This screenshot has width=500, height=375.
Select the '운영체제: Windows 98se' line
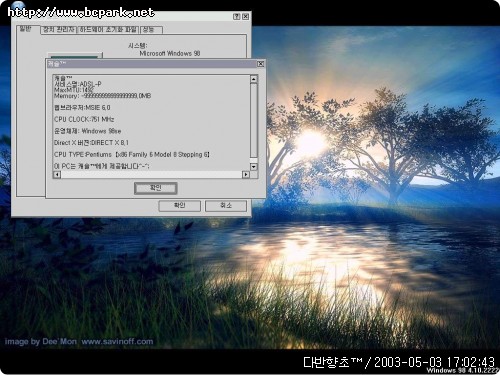click(x=88, y=131)
